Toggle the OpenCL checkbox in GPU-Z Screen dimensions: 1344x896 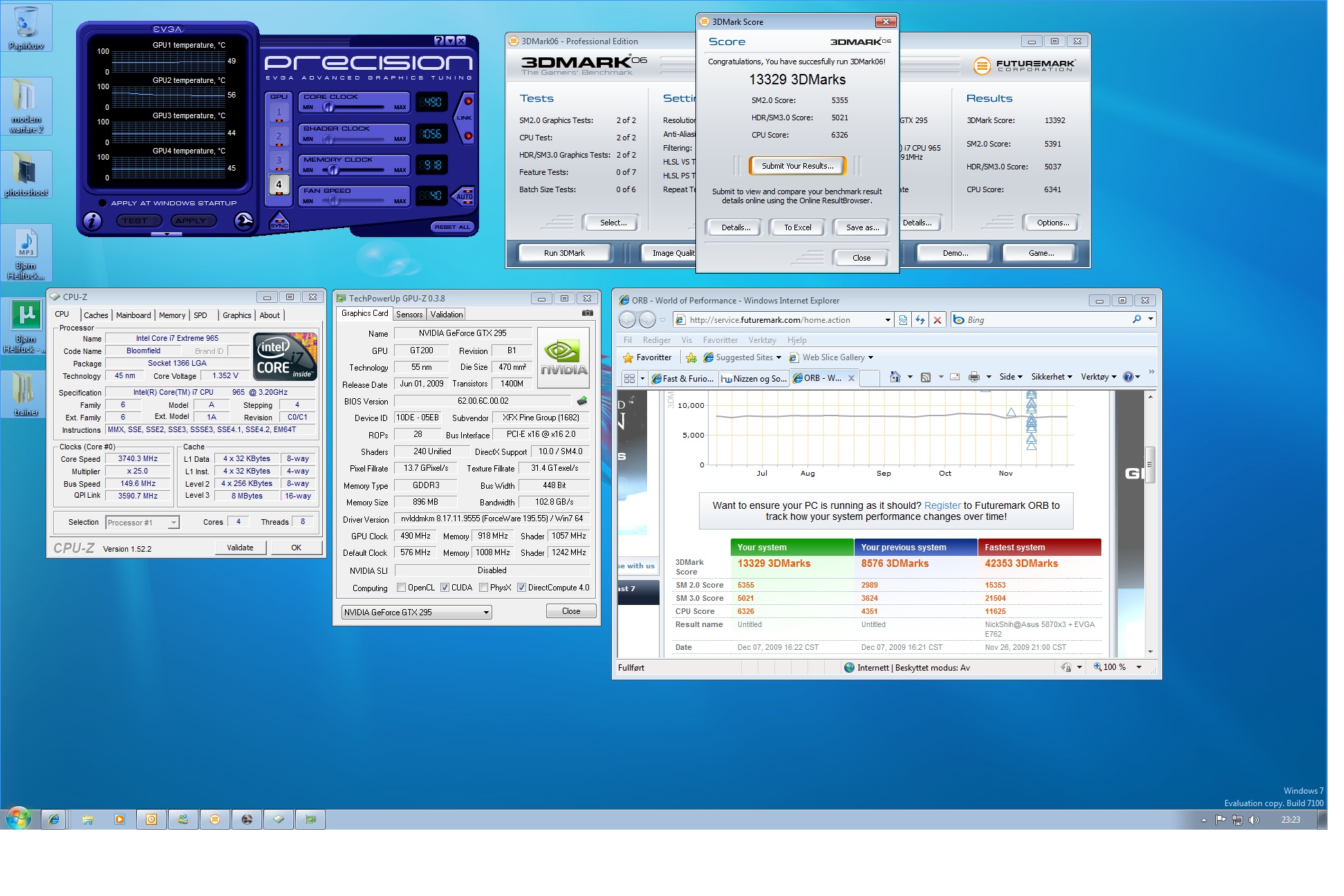(401, 588)
